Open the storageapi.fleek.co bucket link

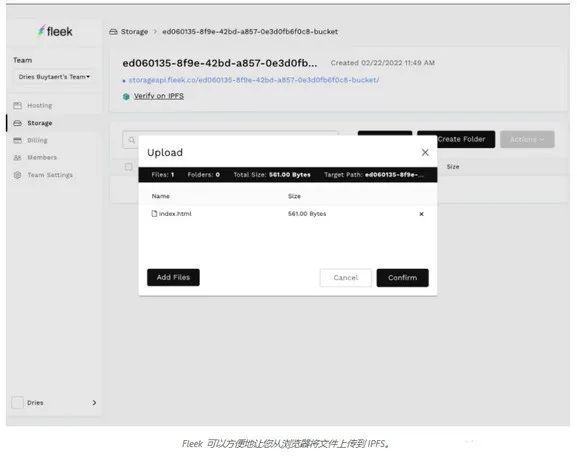coord(254,80)
